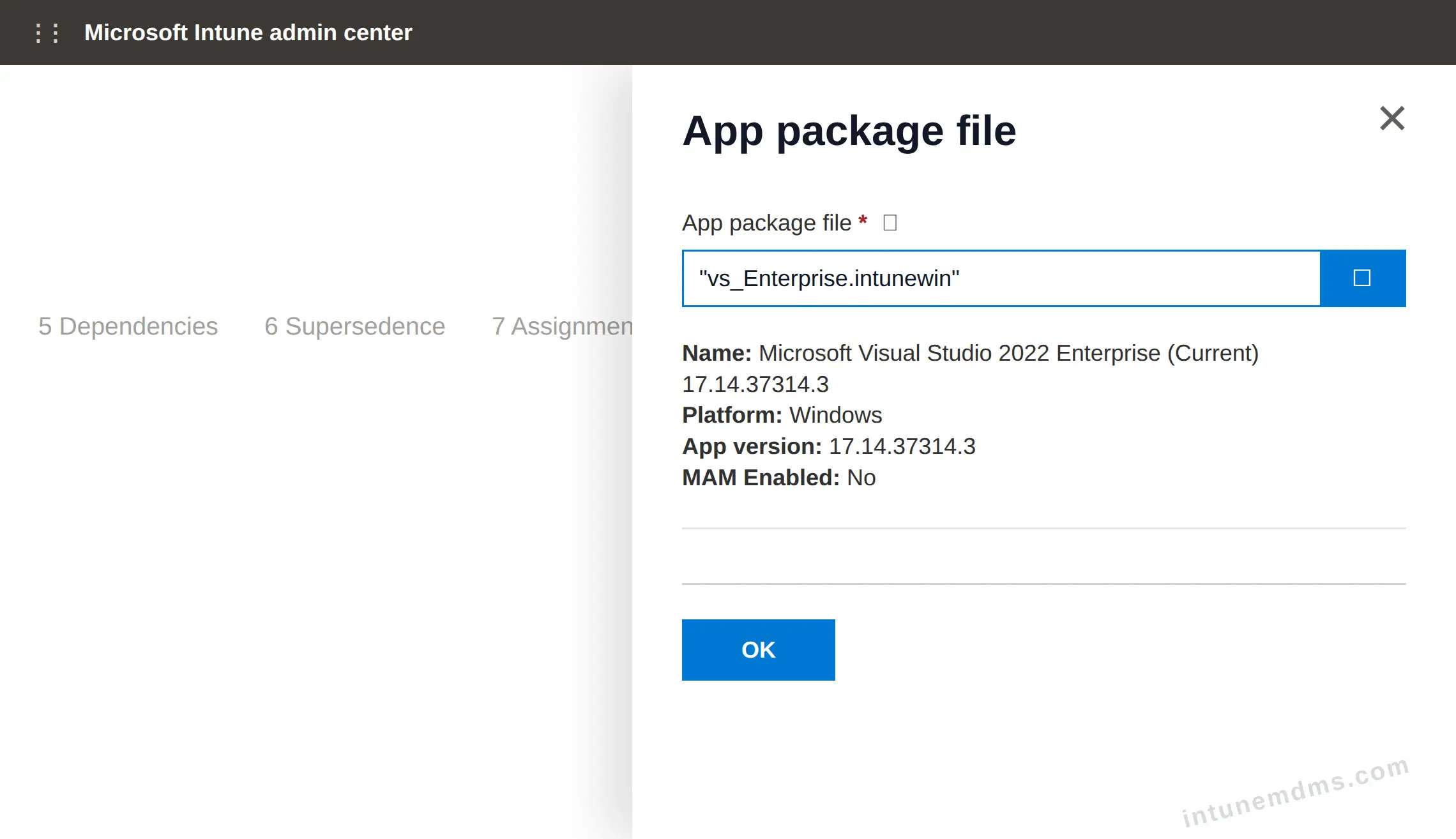Open the blue file browse button

pyautogui.click(x=1362, y=278)
